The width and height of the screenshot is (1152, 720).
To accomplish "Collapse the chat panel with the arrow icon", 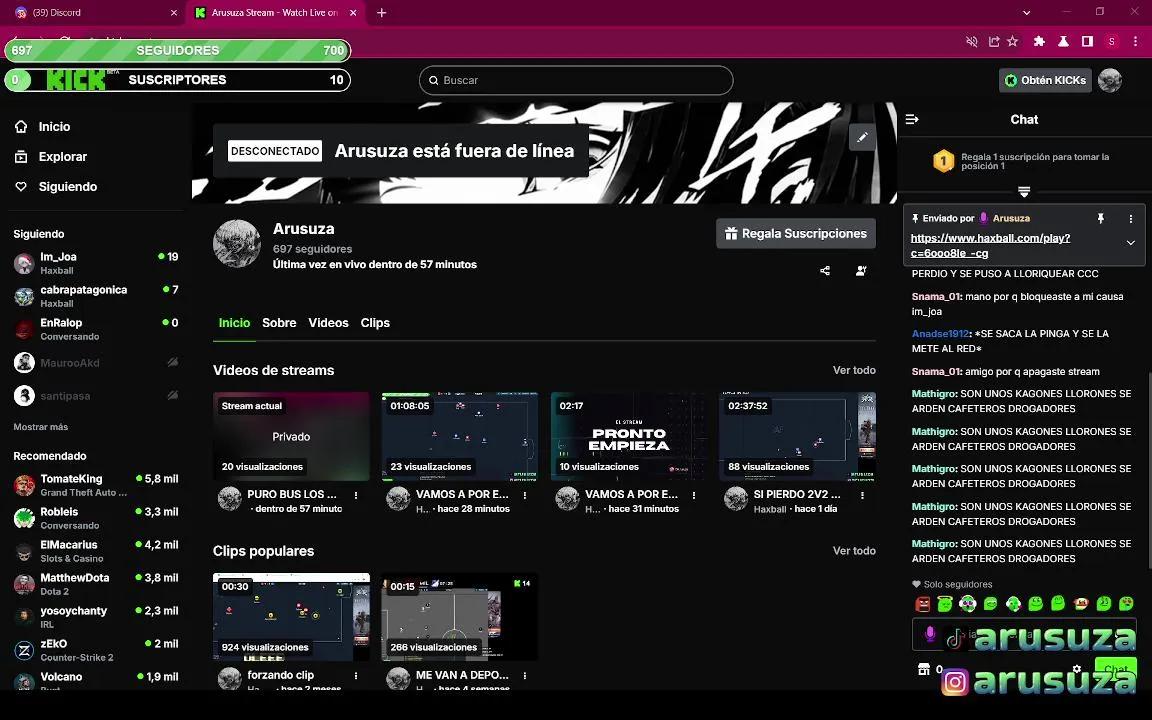I will click(911, 118).
